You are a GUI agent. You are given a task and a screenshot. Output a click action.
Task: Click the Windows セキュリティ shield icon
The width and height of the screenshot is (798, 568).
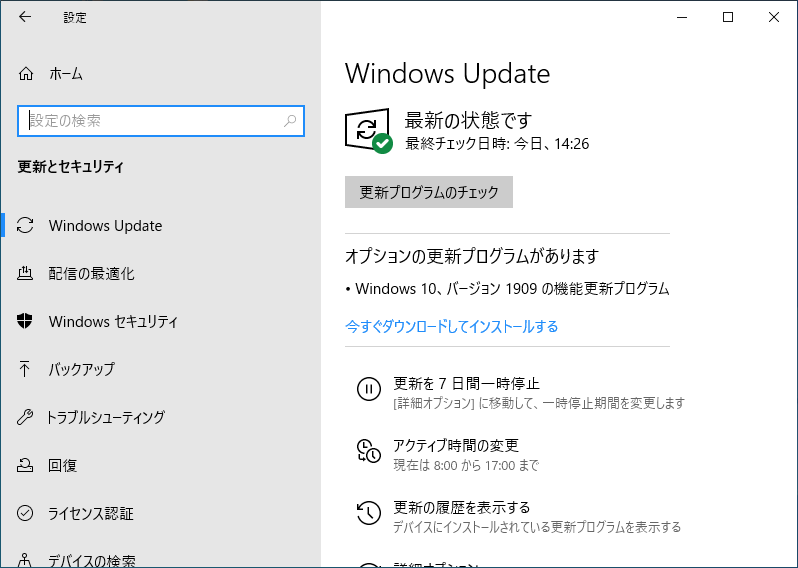point(24,321)
